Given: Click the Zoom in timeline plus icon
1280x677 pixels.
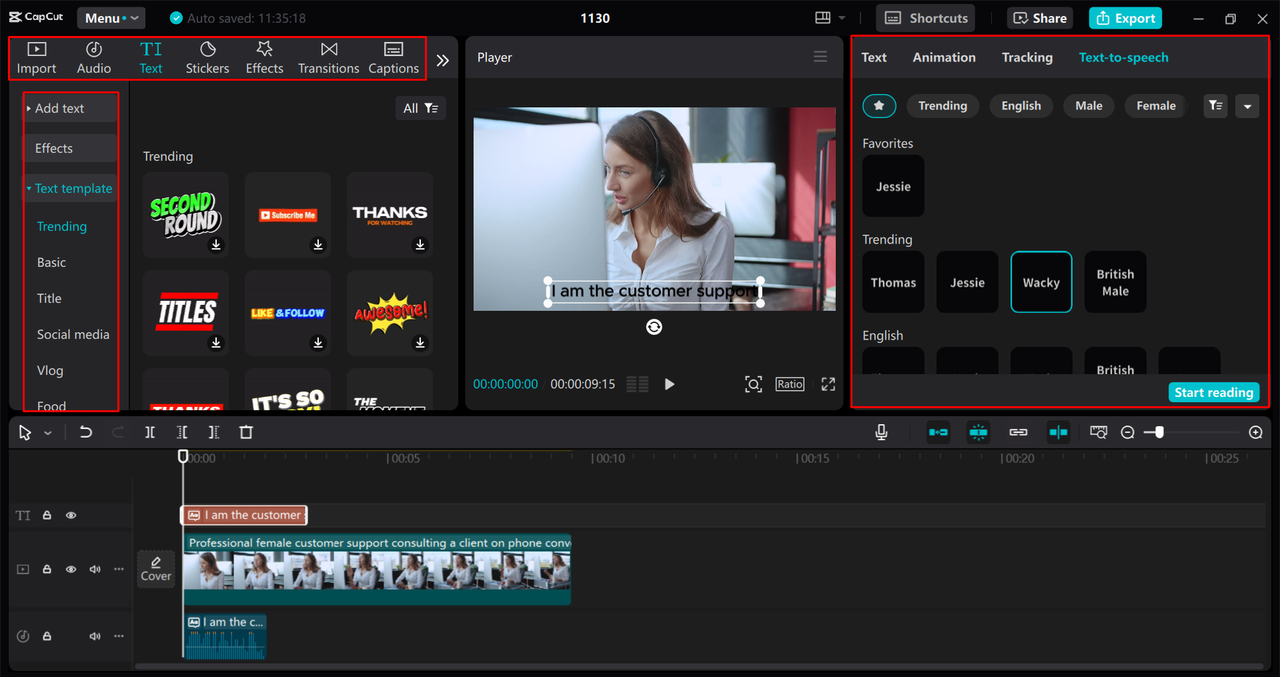Looking at the screenshot, I should pyautogui.click(x=1256, y=432).
